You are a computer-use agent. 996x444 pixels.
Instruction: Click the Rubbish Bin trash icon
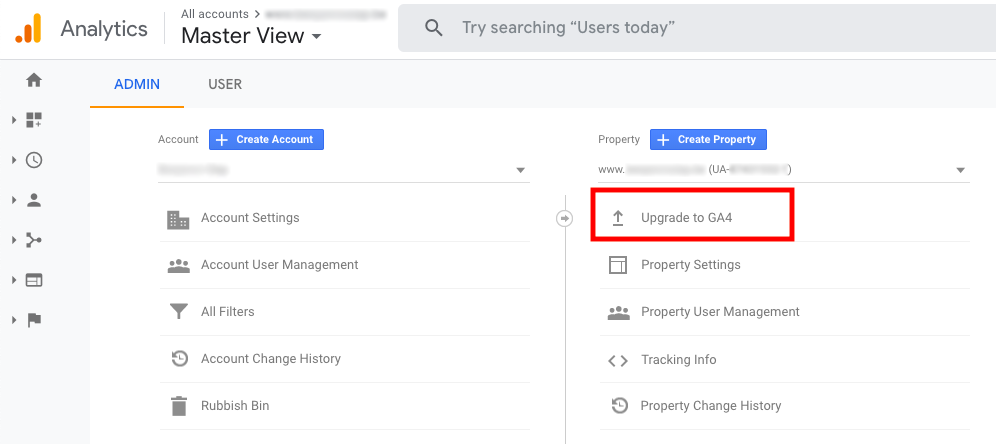point(180,406)
